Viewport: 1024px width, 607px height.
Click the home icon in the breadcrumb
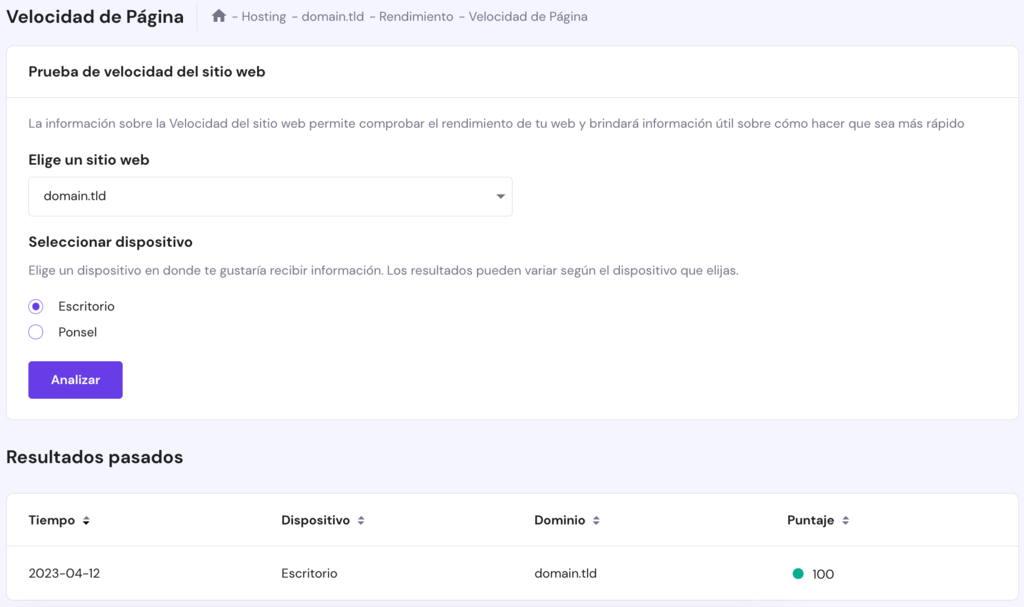tap(219, 16)
